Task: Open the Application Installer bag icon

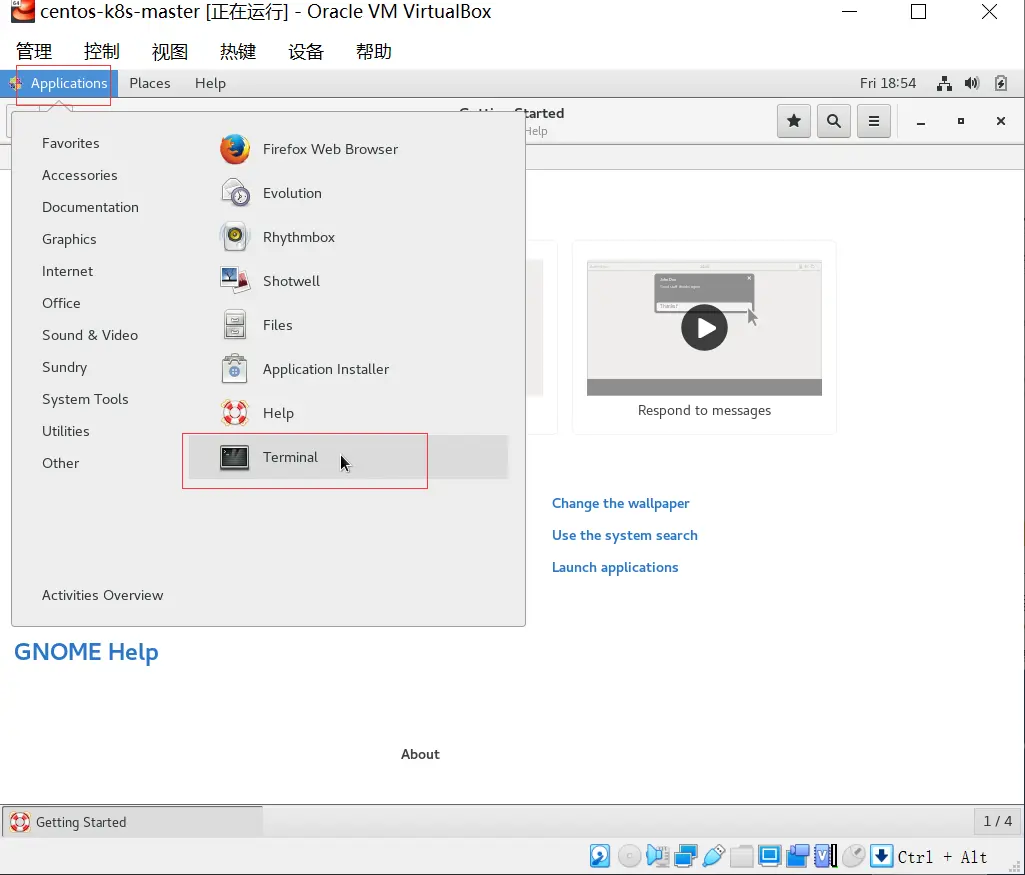Action: [x=235, y=369]
